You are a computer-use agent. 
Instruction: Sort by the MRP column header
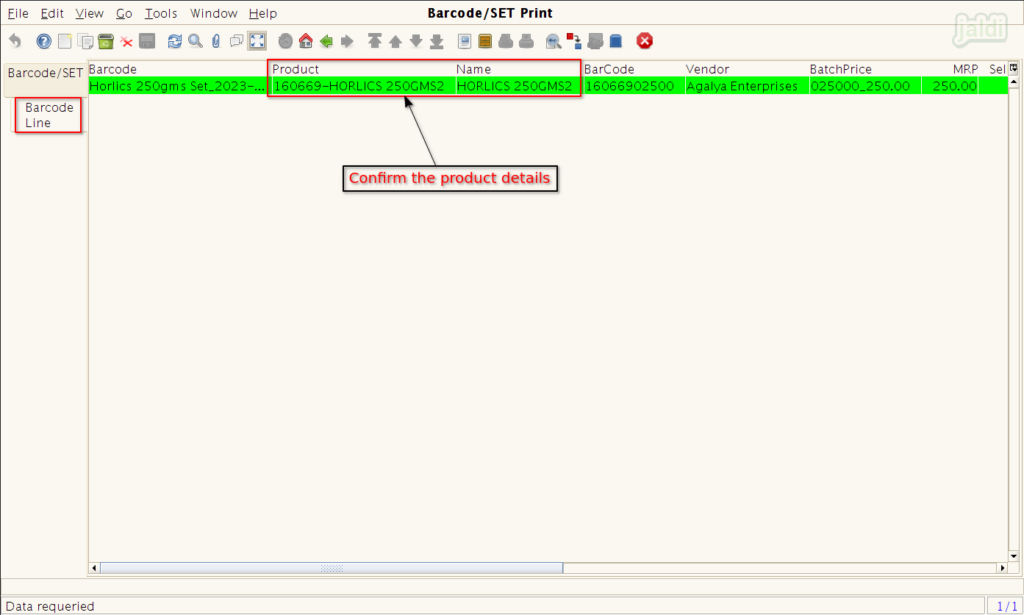pos(950,69)
